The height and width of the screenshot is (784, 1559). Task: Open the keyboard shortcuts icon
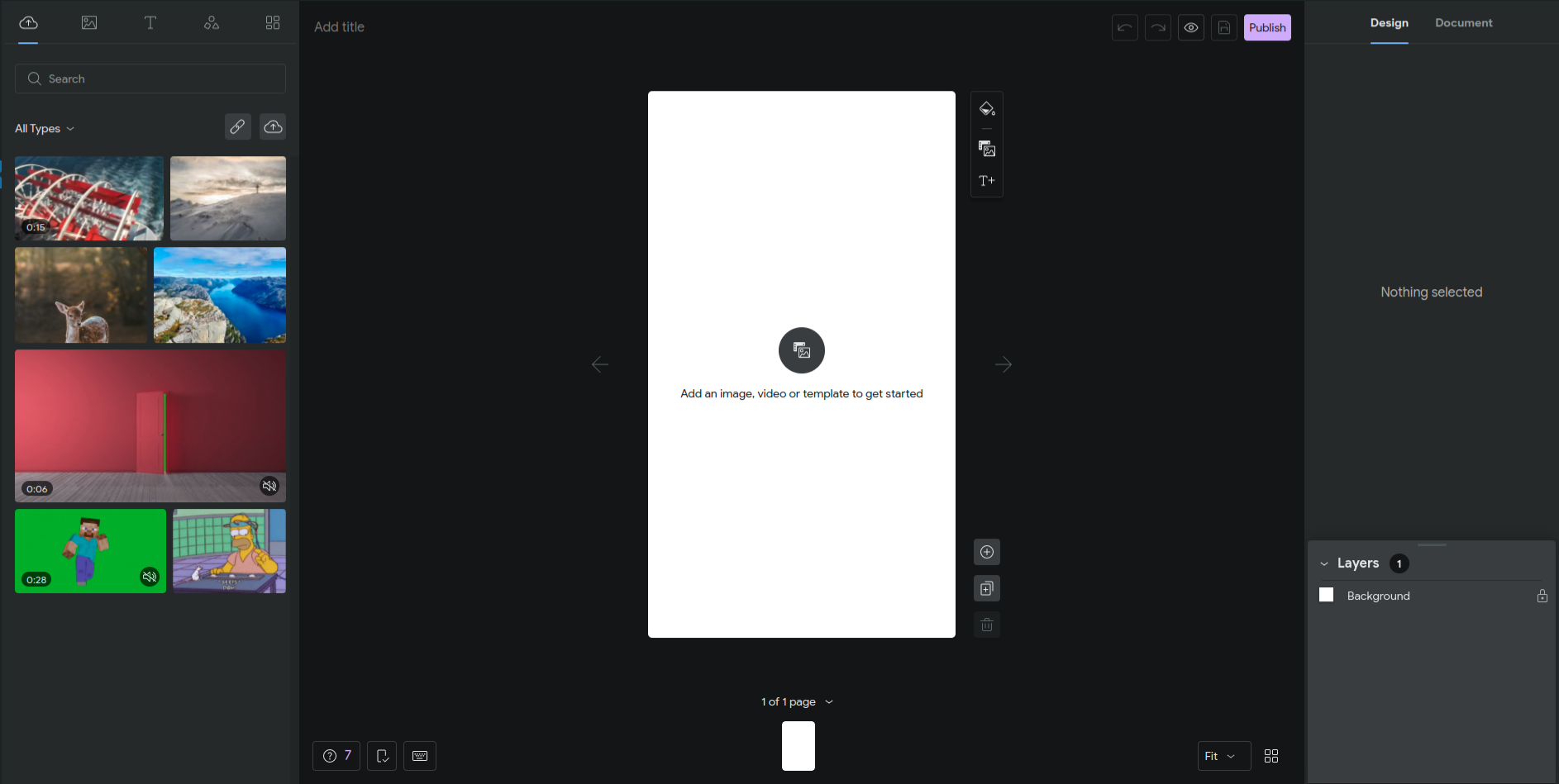(419, 755)
